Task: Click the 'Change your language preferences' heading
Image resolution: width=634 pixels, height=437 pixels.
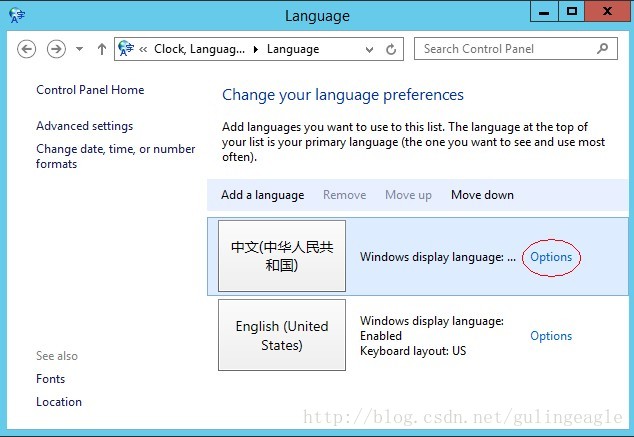Action: click(x=343, y=95)
